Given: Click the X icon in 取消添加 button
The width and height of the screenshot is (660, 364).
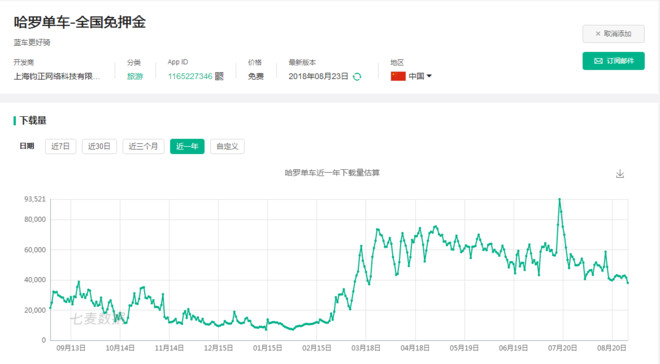Looking at the screenshot, I should pyautogui.click(x=597, y=34).
